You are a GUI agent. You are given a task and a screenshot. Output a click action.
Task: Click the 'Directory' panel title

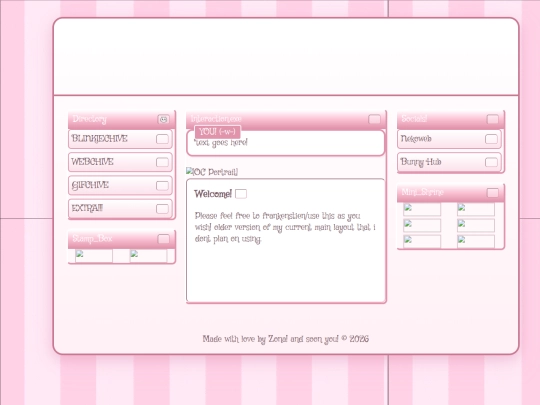click(90, 119)
